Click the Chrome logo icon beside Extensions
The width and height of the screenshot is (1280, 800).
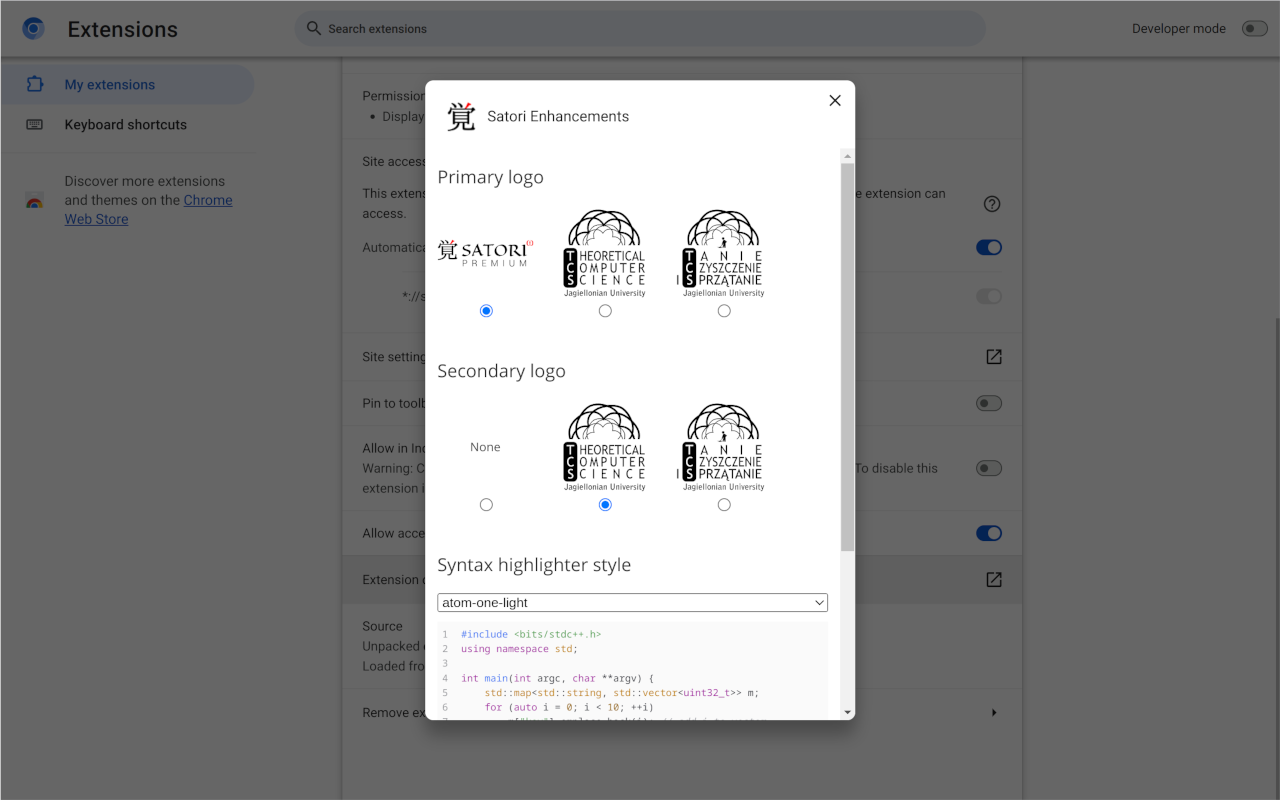[33, 29]
